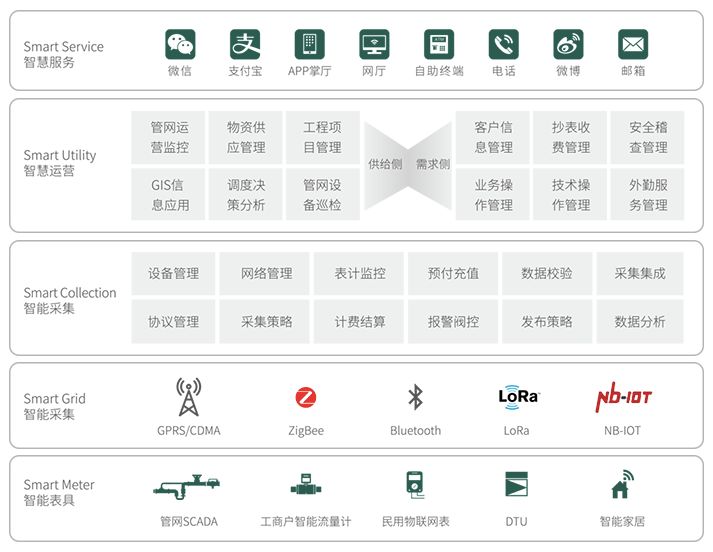The image size is (713, 552).
Task: Click the WeChat 微信 icon
Action: pos(180,45)
